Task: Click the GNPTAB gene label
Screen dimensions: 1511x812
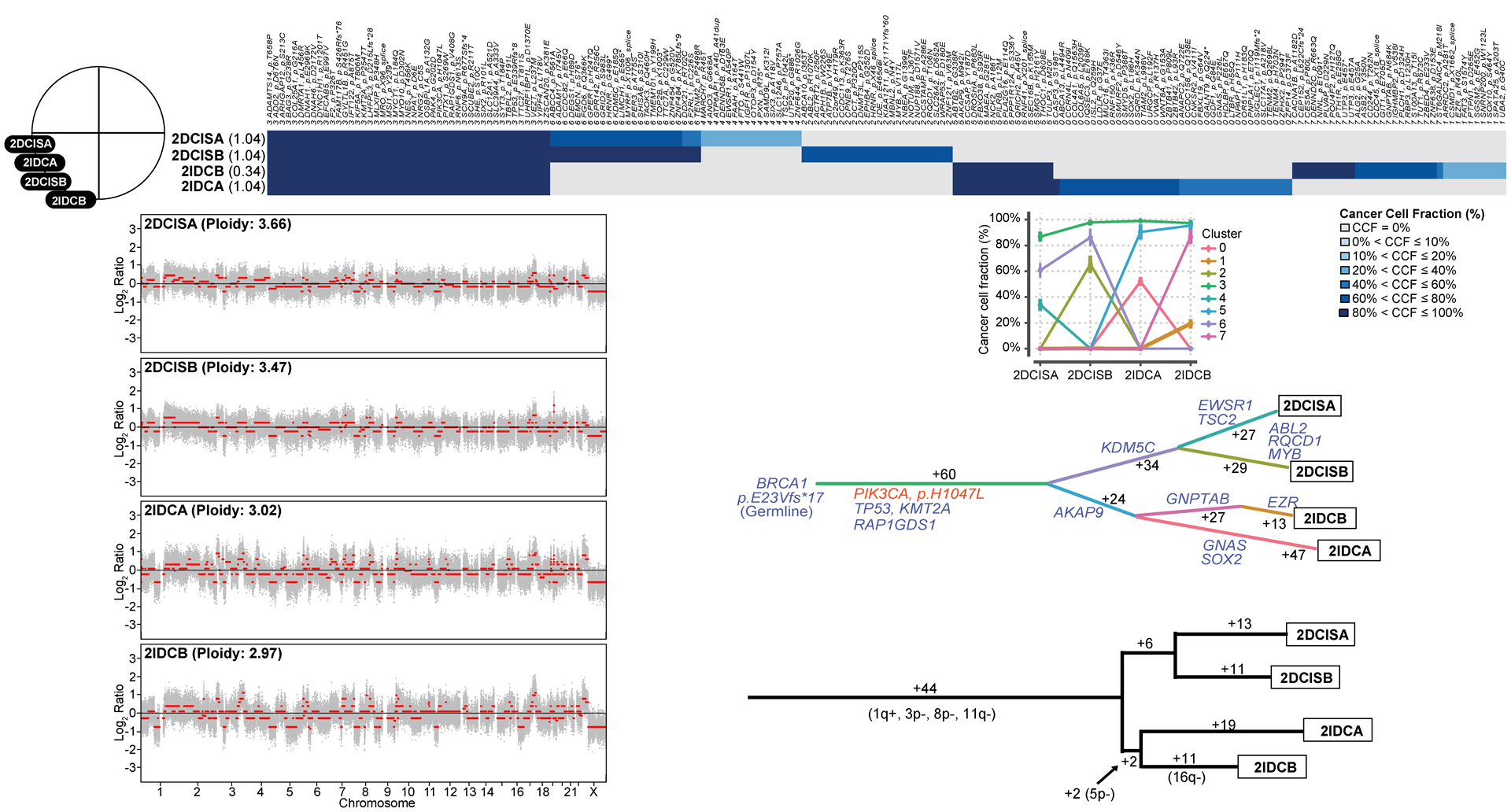Action: [1198, 499]
